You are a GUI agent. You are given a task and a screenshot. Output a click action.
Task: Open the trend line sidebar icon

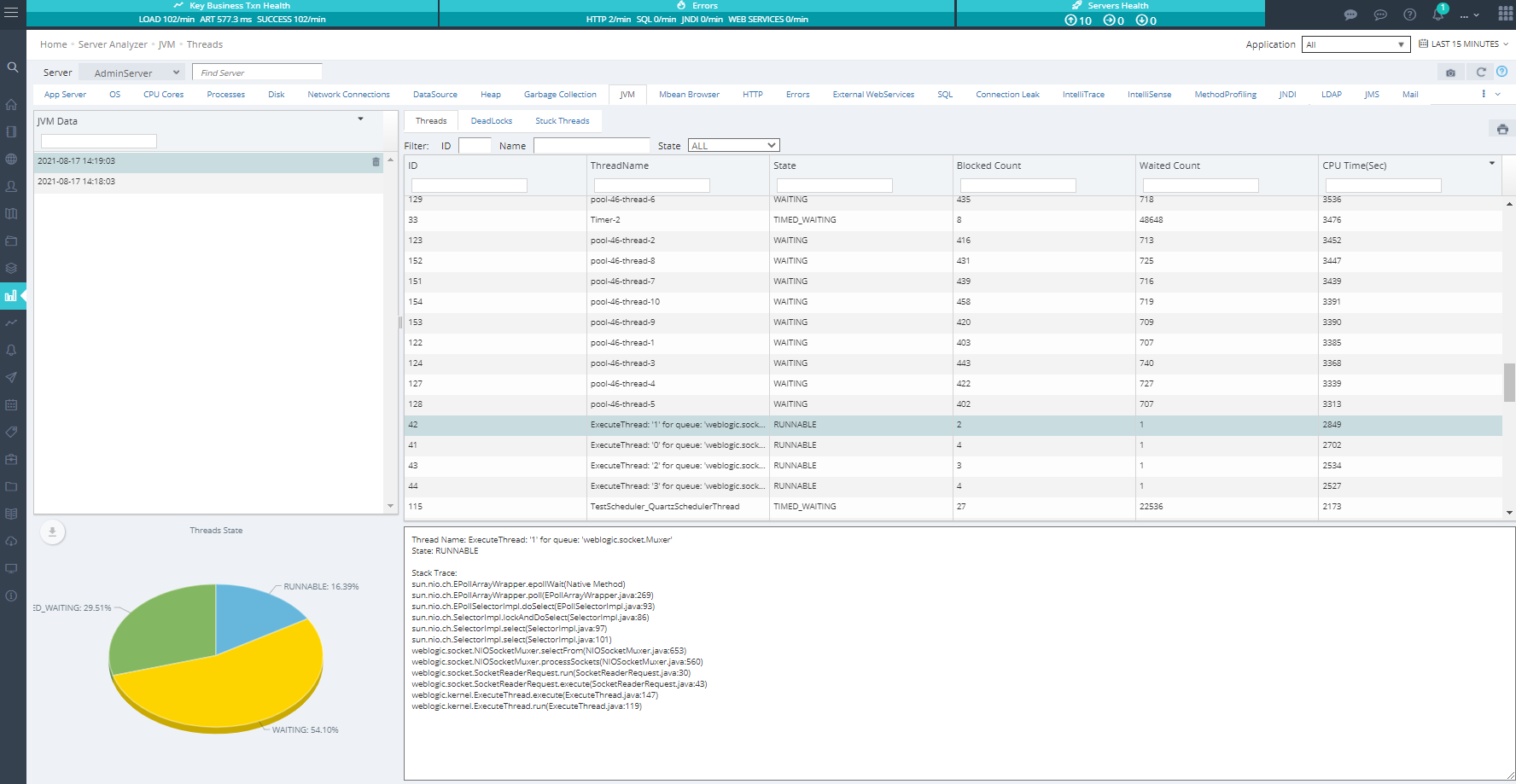[11, 322]
